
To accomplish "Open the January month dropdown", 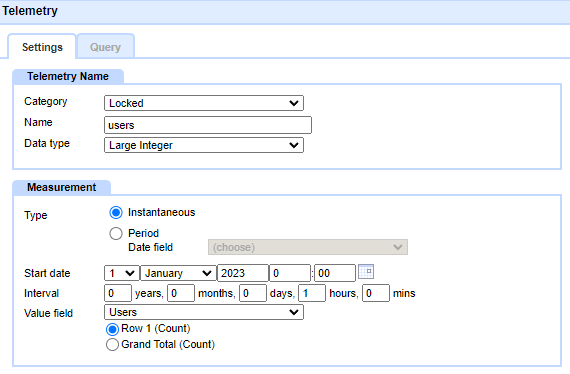I will (x=178, y=273).
